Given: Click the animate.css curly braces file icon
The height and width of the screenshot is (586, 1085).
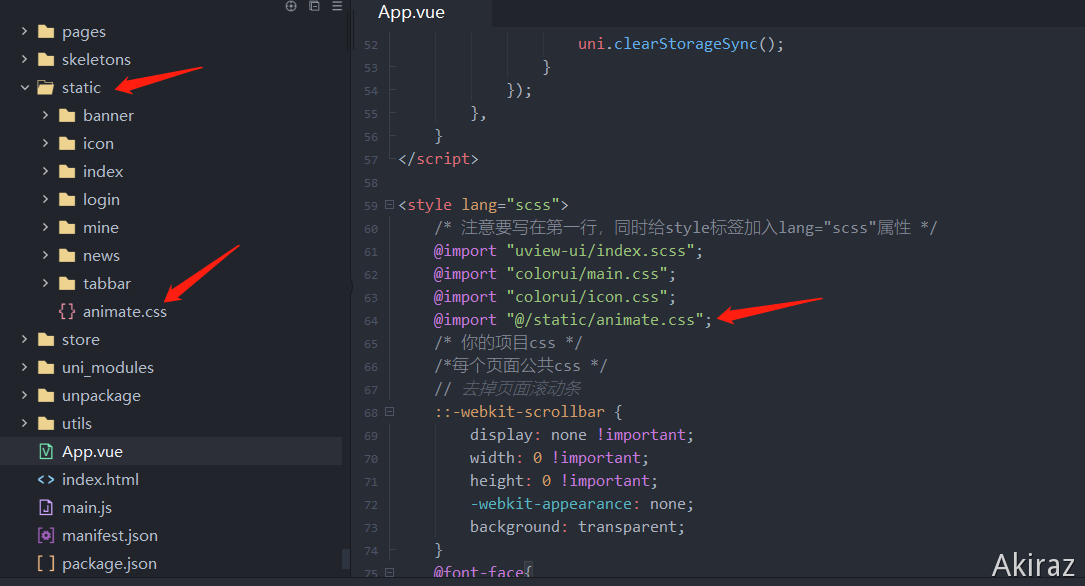Looking at the screenshot, I should pos(67,312).
